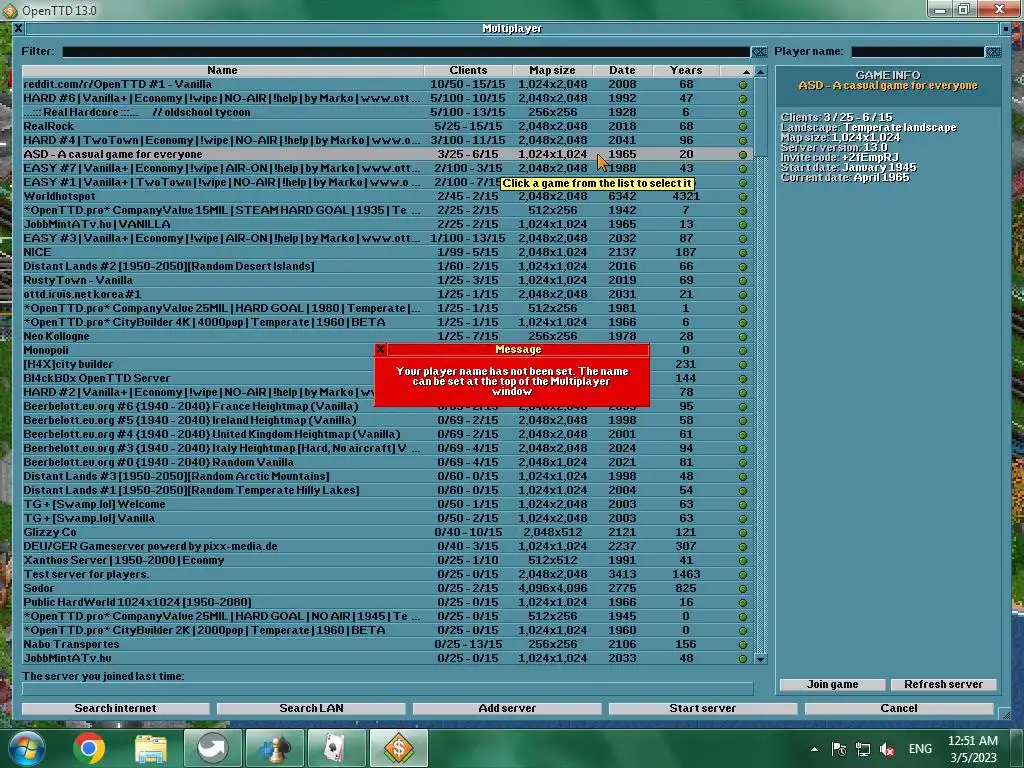Select the JobbMintATv.hu | VANILLA server
The width and height of the screenshot is (1024, 768).
tap(387, 225)
